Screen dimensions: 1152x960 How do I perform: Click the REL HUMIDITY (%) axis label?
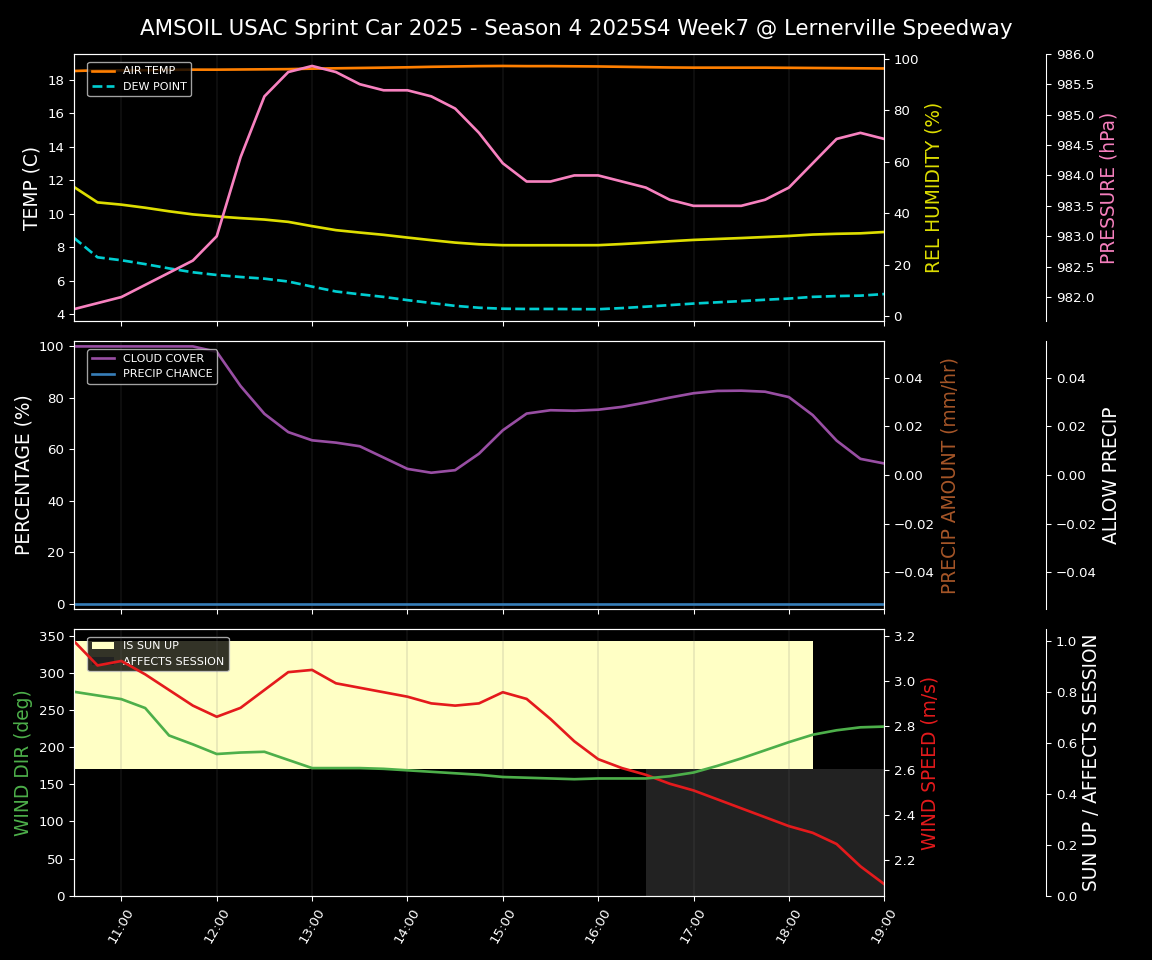[x=933, y=188]
